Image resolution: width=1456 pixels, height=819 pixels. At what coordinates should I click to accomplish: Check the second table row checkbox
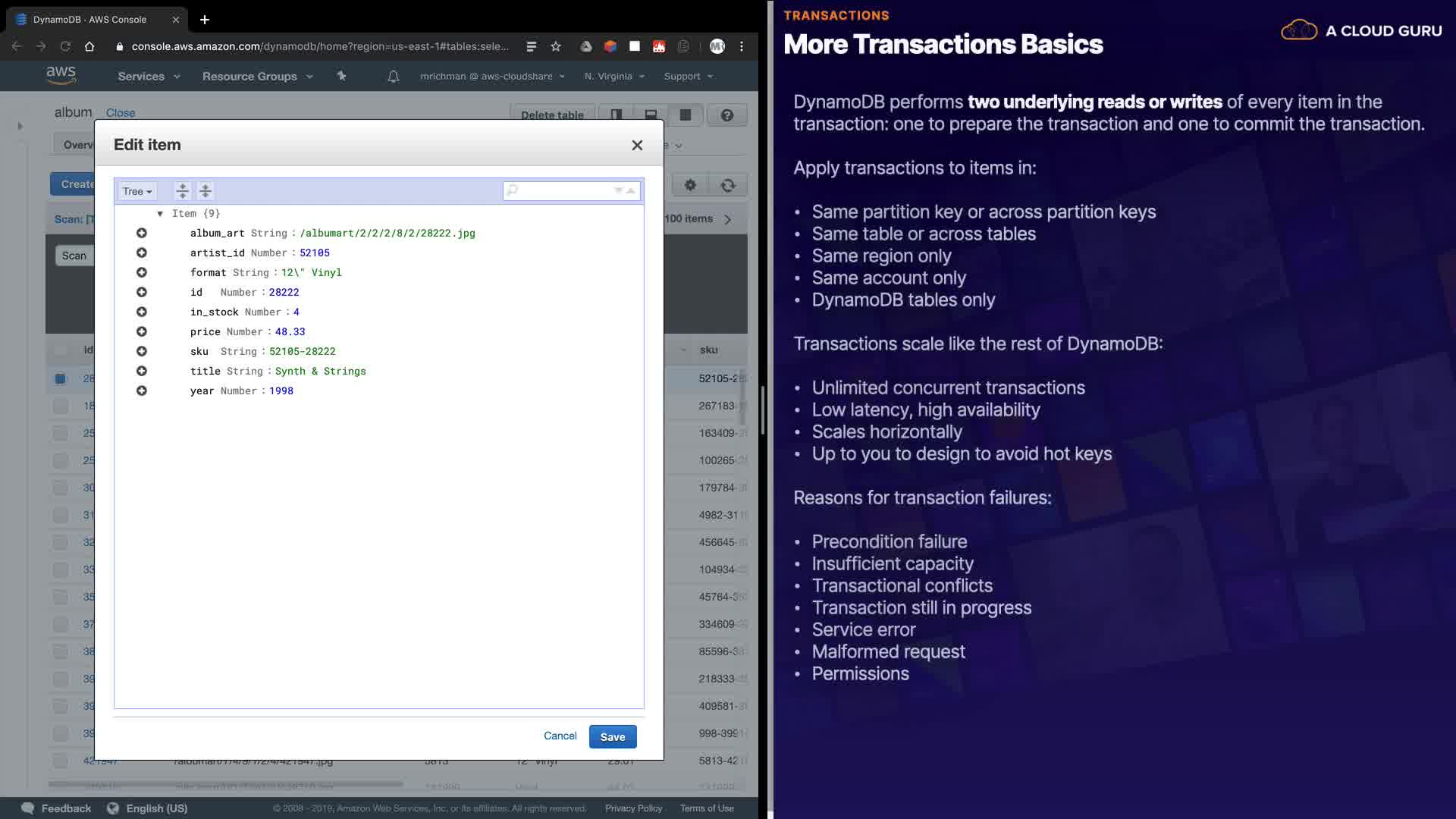tap(61, 406)
